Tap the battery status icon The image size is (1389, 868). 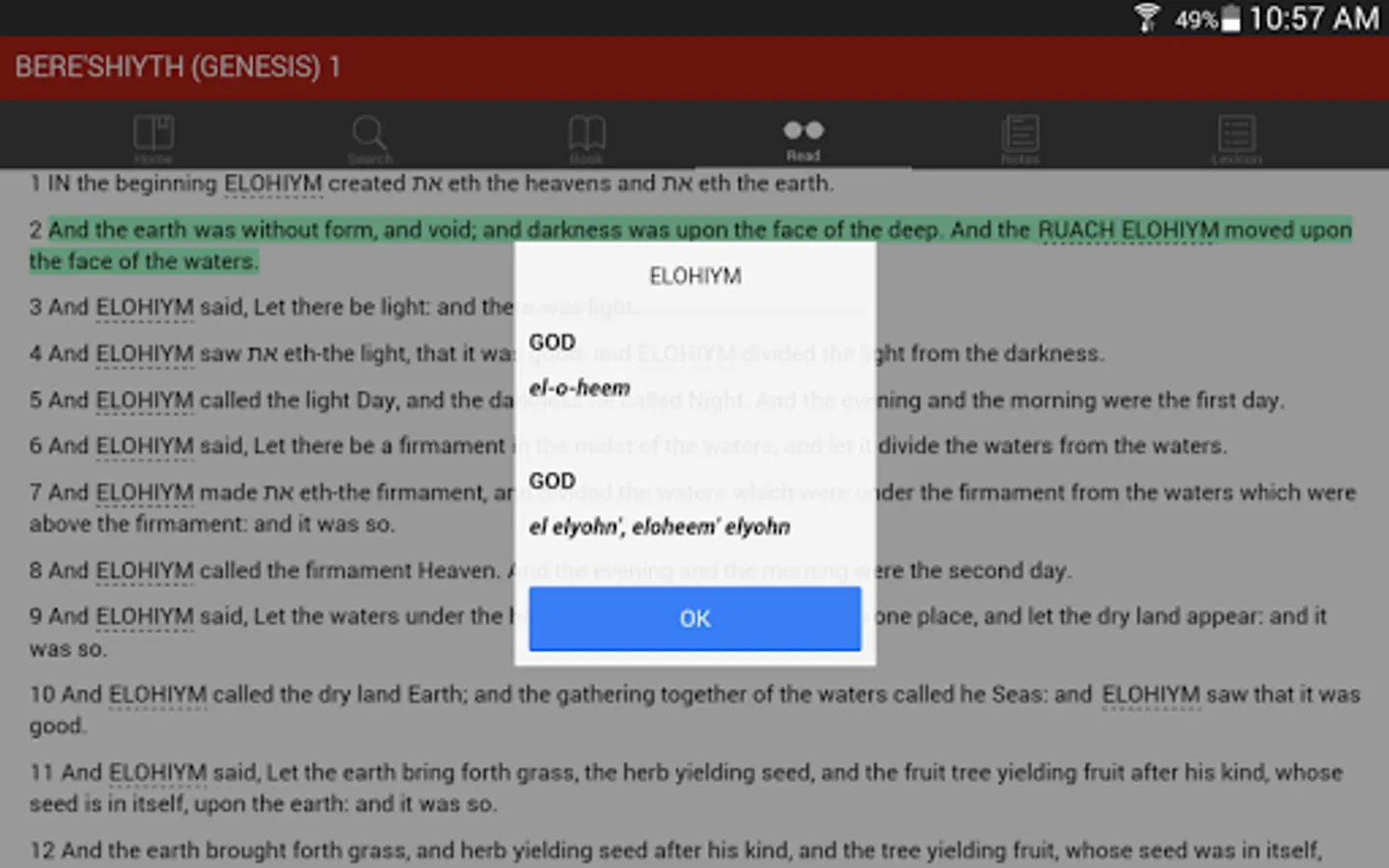click(x=1231, y=18)
